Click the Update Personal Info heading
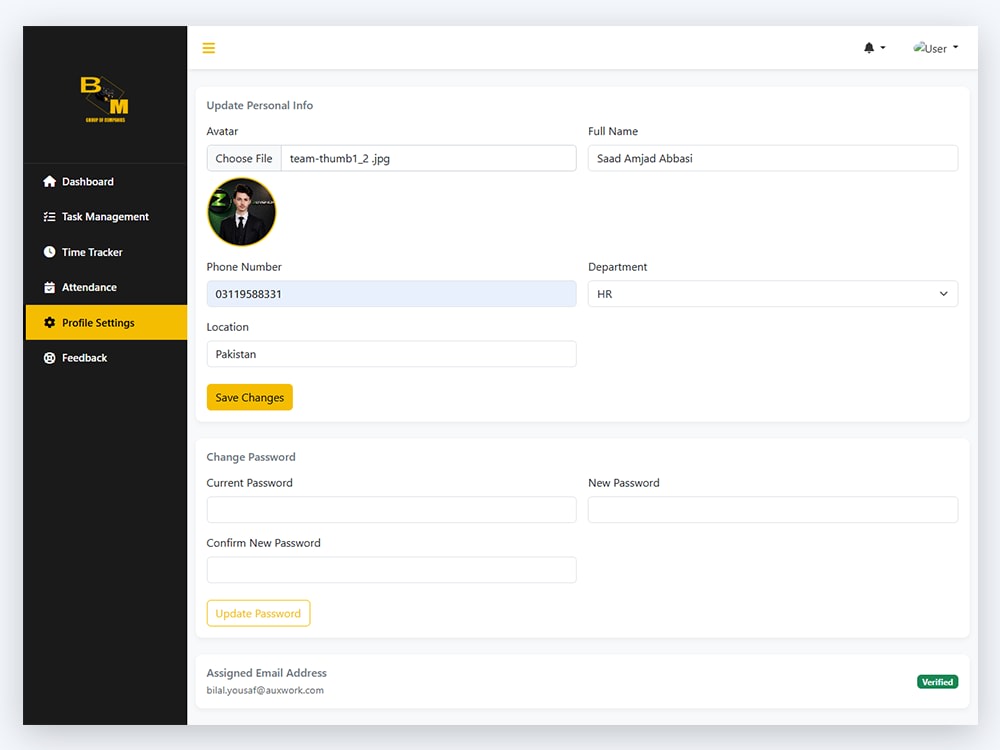This screenshot has width=1000, height=750. (260, 105)
